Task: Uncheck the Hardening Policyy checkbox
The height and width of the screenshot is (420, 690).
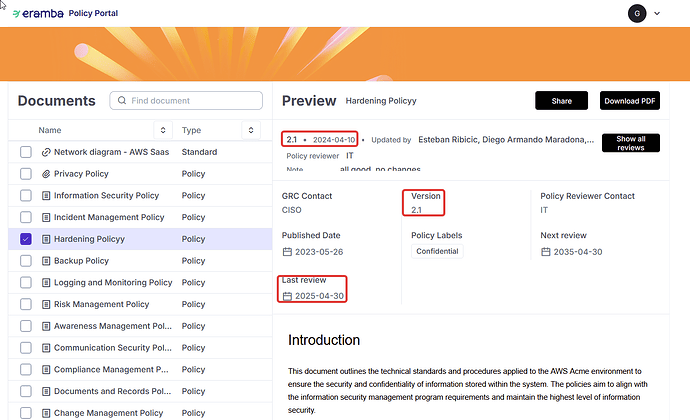Action: coord(26,239)
